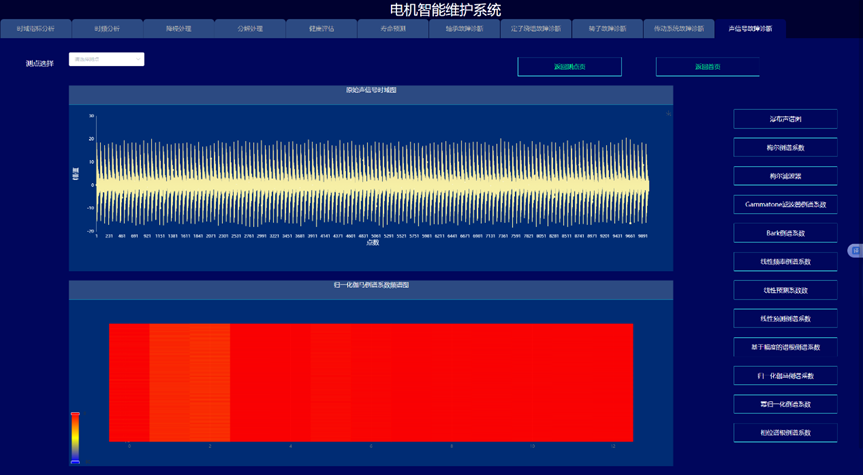Click the Bark倒谱系数 button

click(785, 233)
